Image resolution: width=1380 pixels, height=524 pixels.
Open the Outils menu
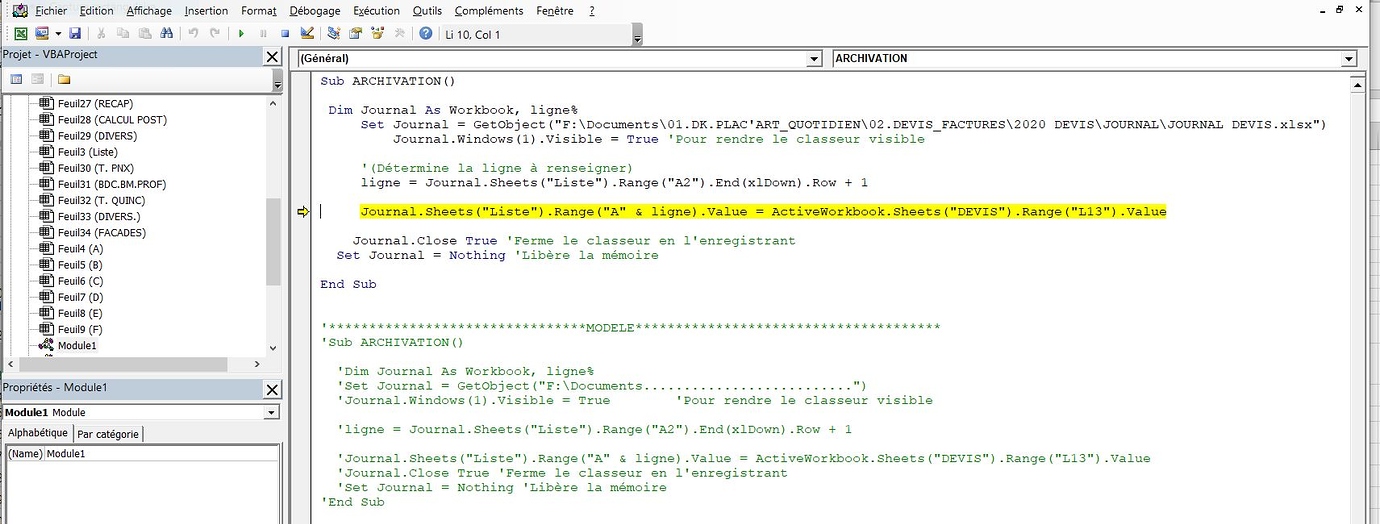(427, 11)
